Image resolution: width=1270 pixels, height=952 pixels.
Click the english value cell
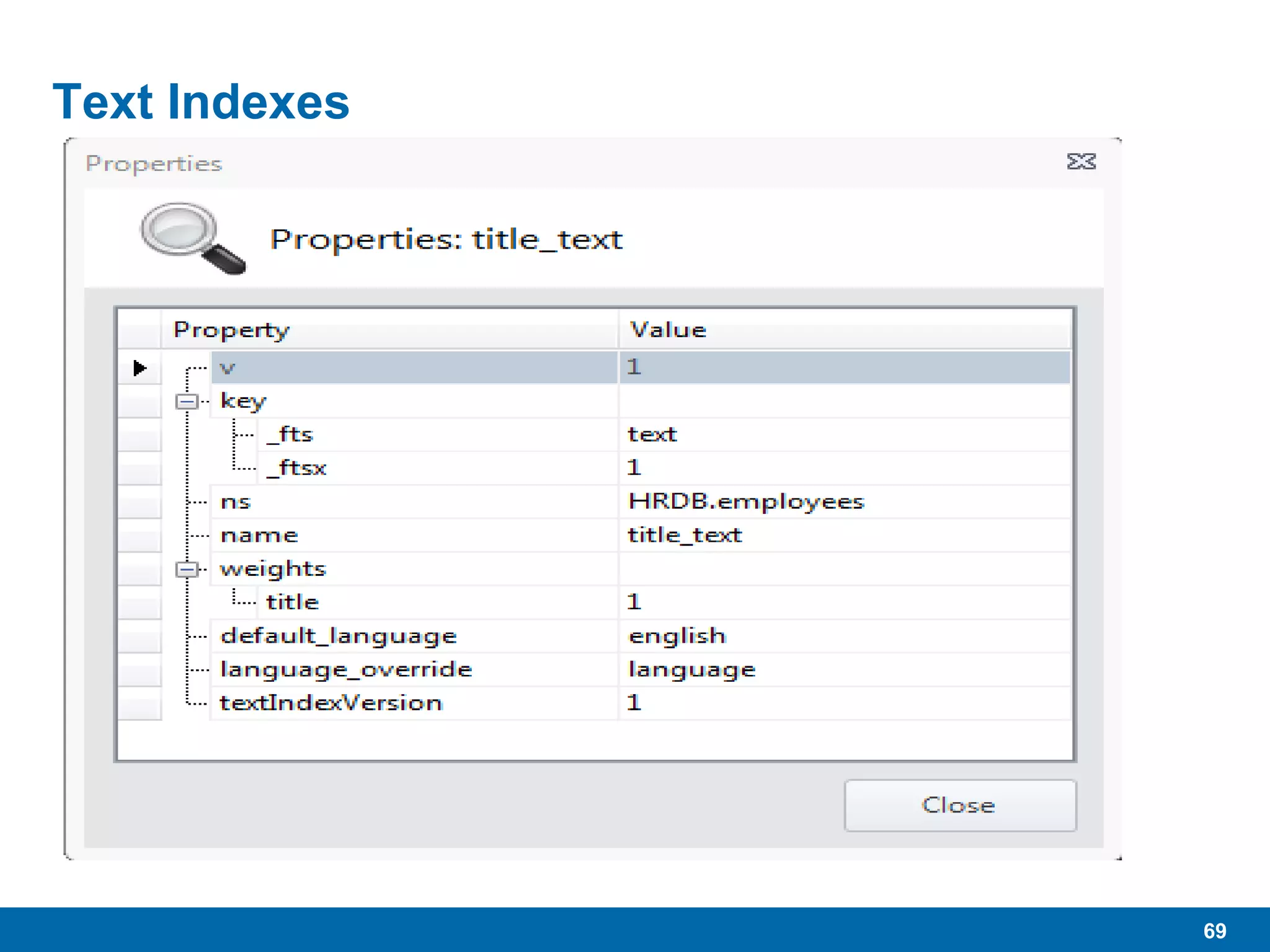(677, 636)
